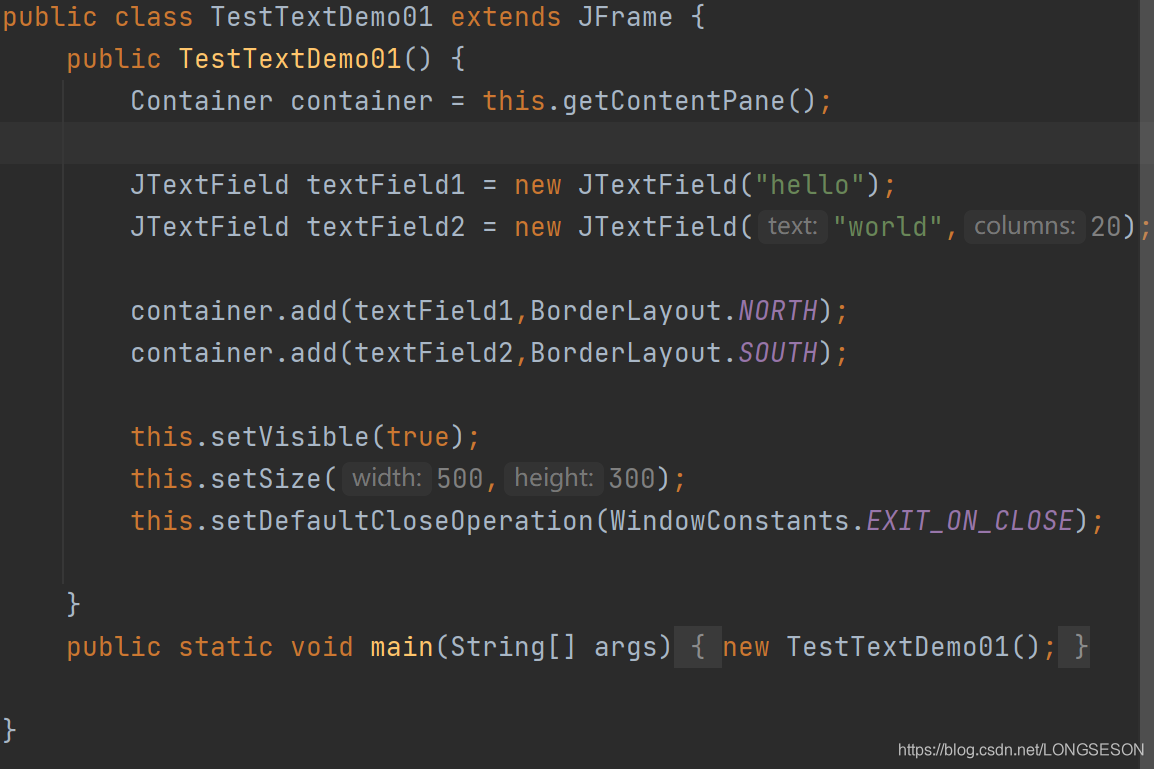Screen dimensions: 1154x769
Task: Place the caret on the empty highlighted line
Action: click(x=570, y=143)
